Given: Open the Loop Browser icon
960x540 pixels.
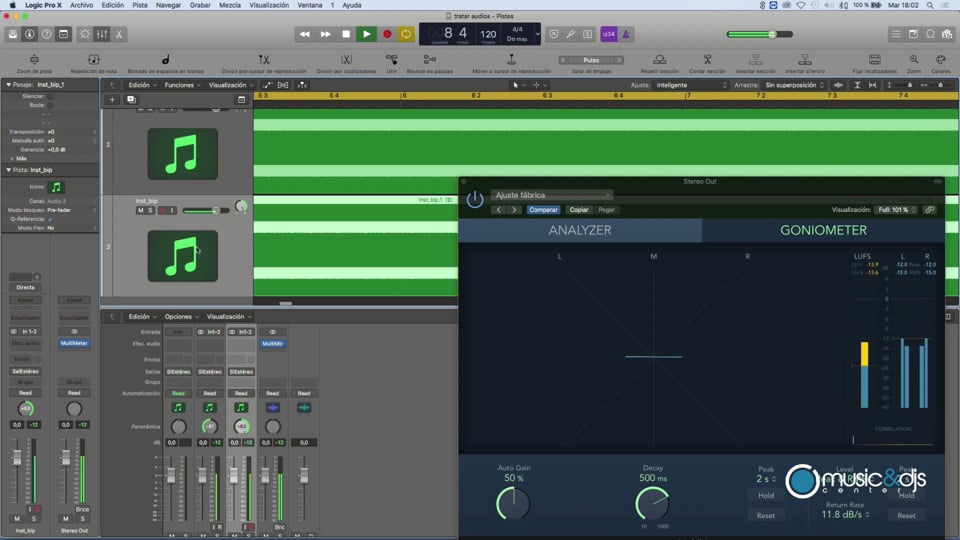Looking at the screenshot, I should click(x=931, y=34).
